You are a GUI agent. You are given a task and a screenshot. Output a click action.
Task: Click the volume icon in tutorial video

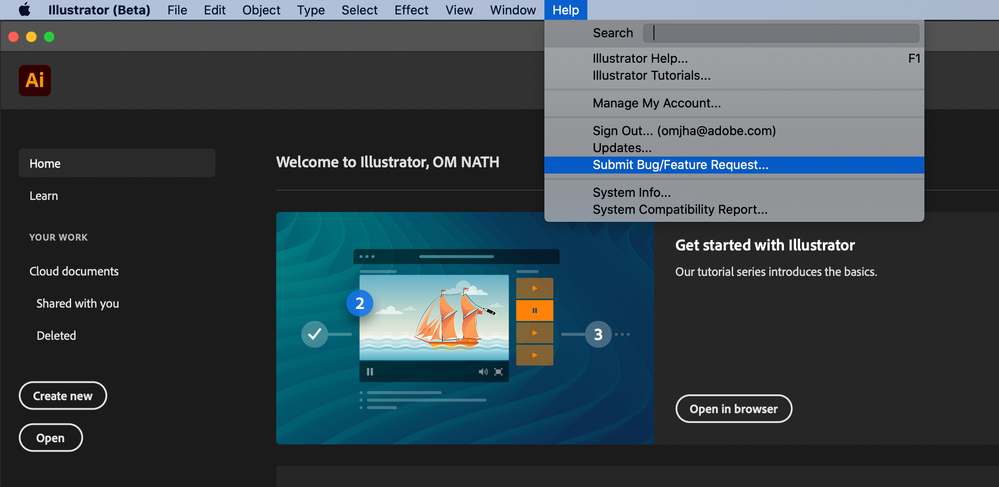483,372
